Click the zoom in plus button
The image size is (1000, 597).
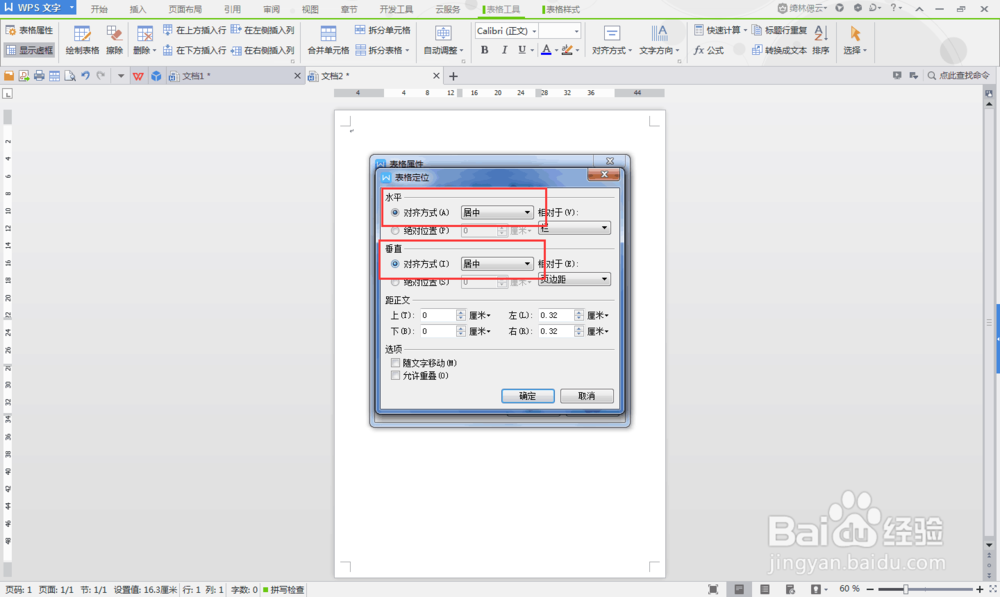pyautogui.click(x=980, y=589)
